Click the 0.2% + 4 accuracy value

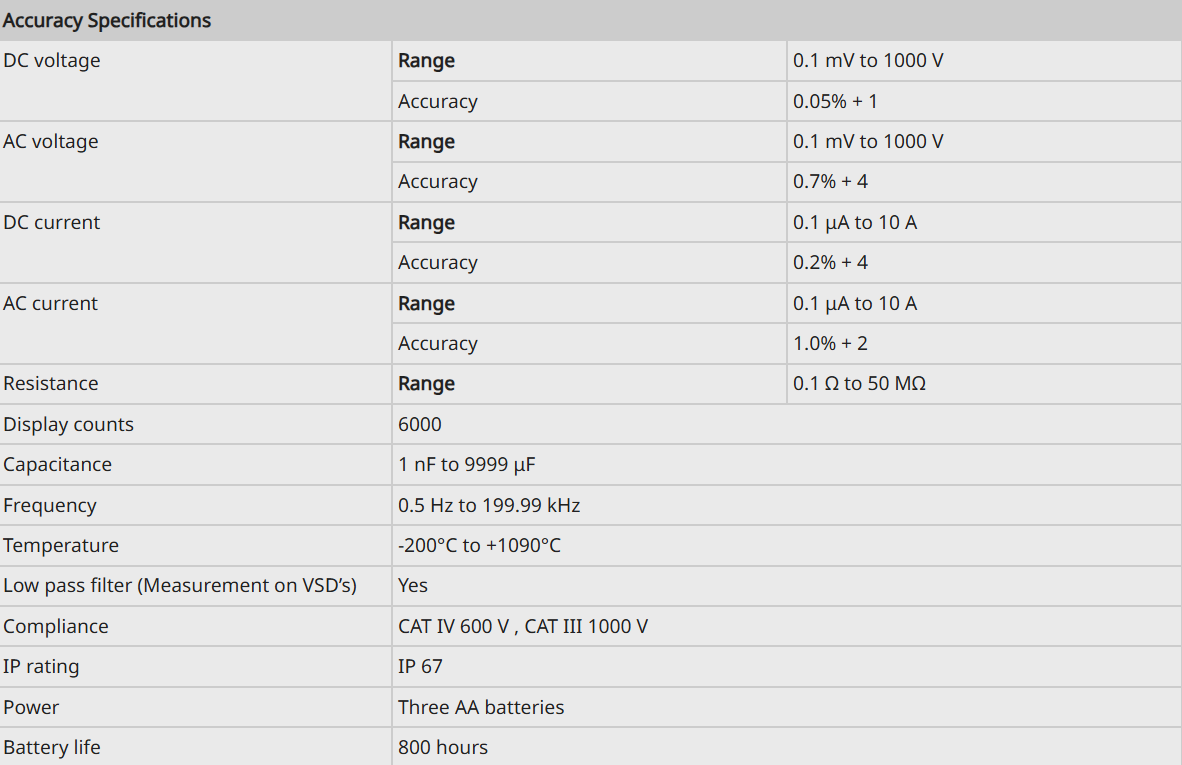coord(830,262)
